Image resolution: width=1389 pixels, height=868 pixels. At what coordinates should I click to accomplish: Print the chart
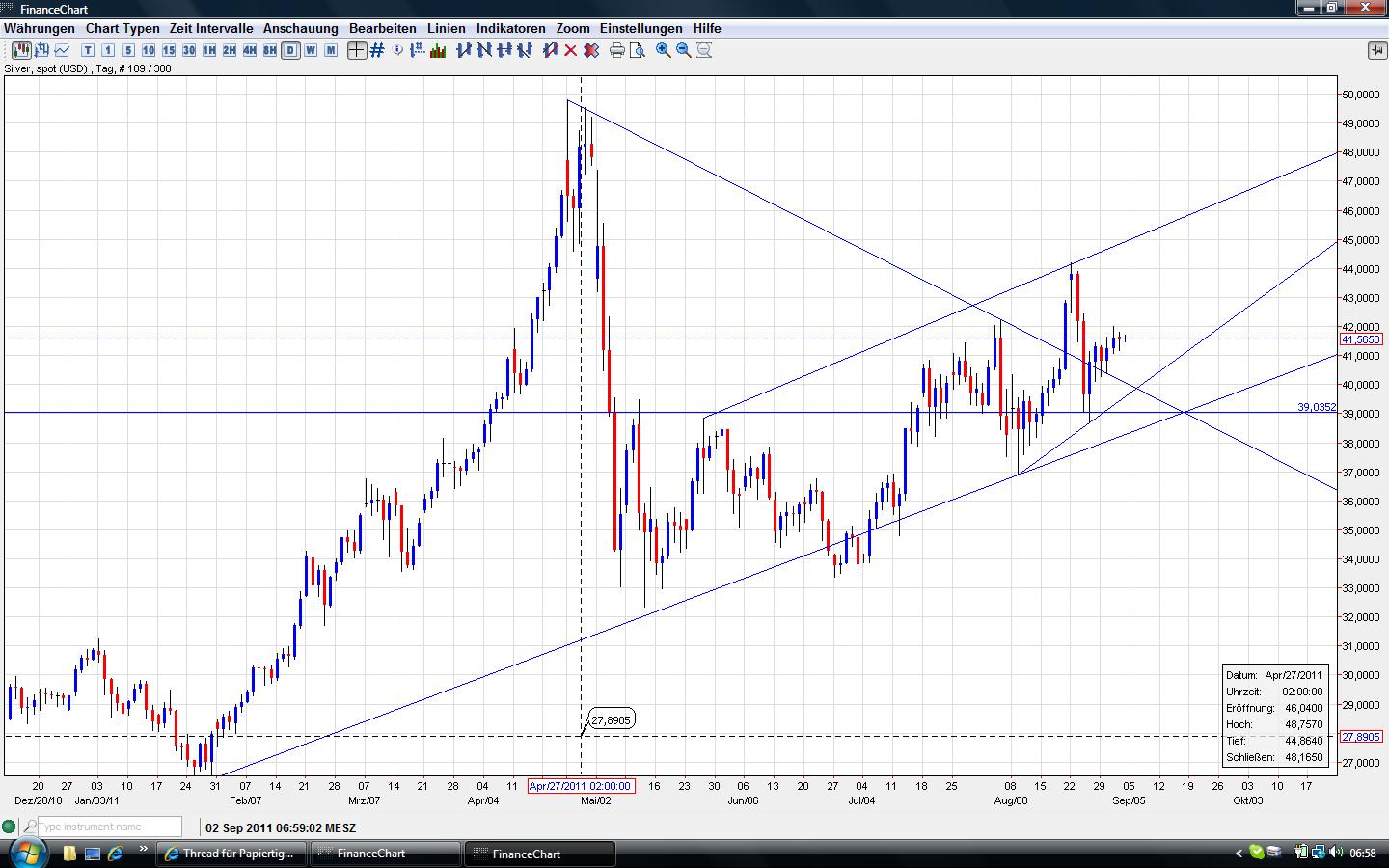(x=617, y=50)
